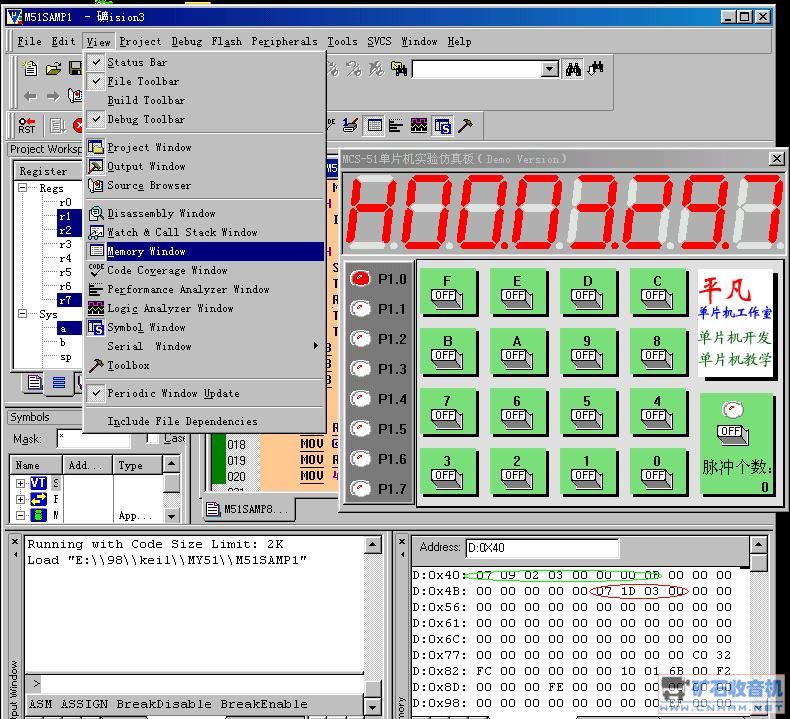This screenshot has height=719, width=790.
Task: Toggle the Memory Window toolbar icon
Action: (374, 125)
